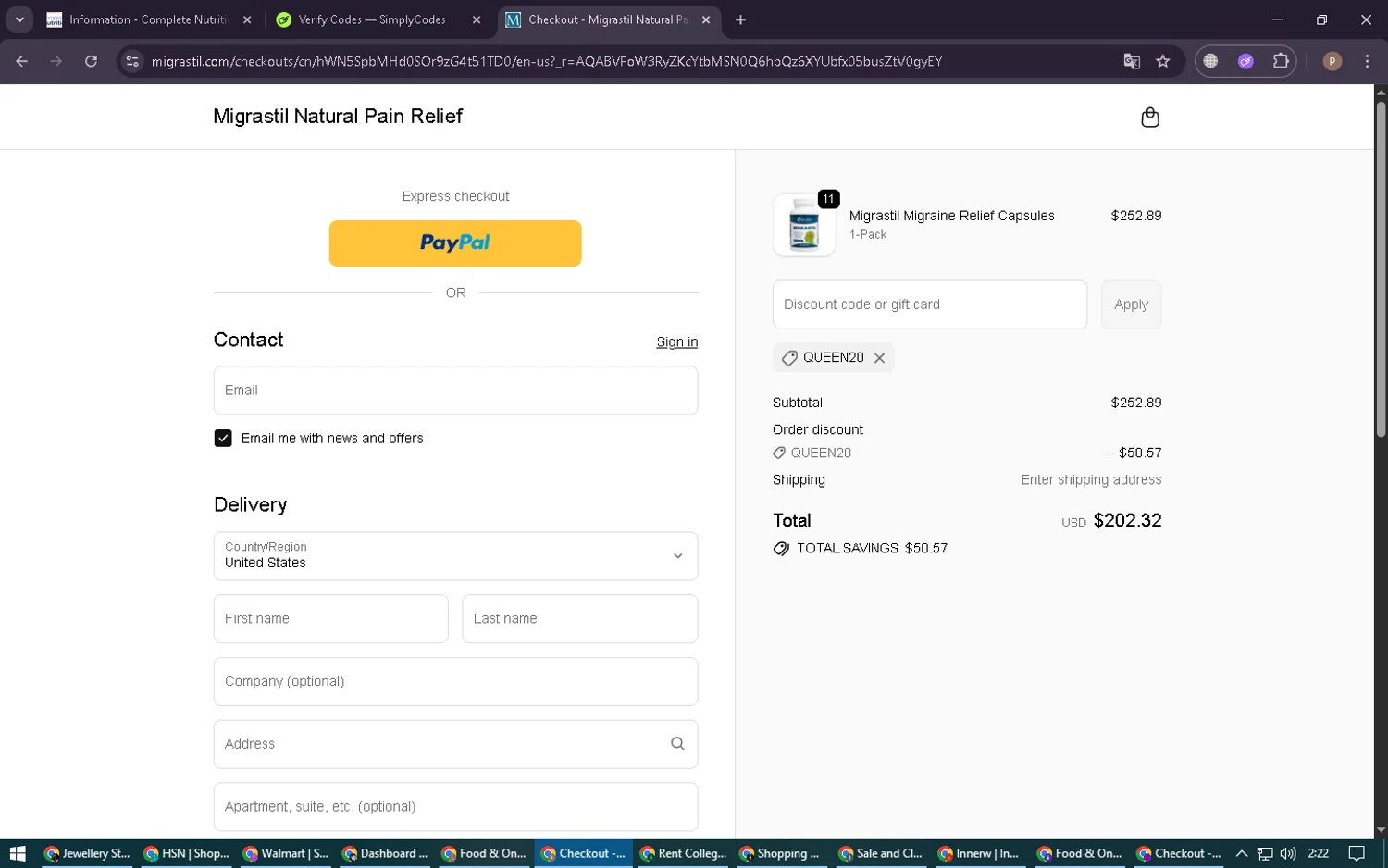Click the Email input field
Screen dimensions: 1388x868
pyautogui.click(x=455, y=391)
